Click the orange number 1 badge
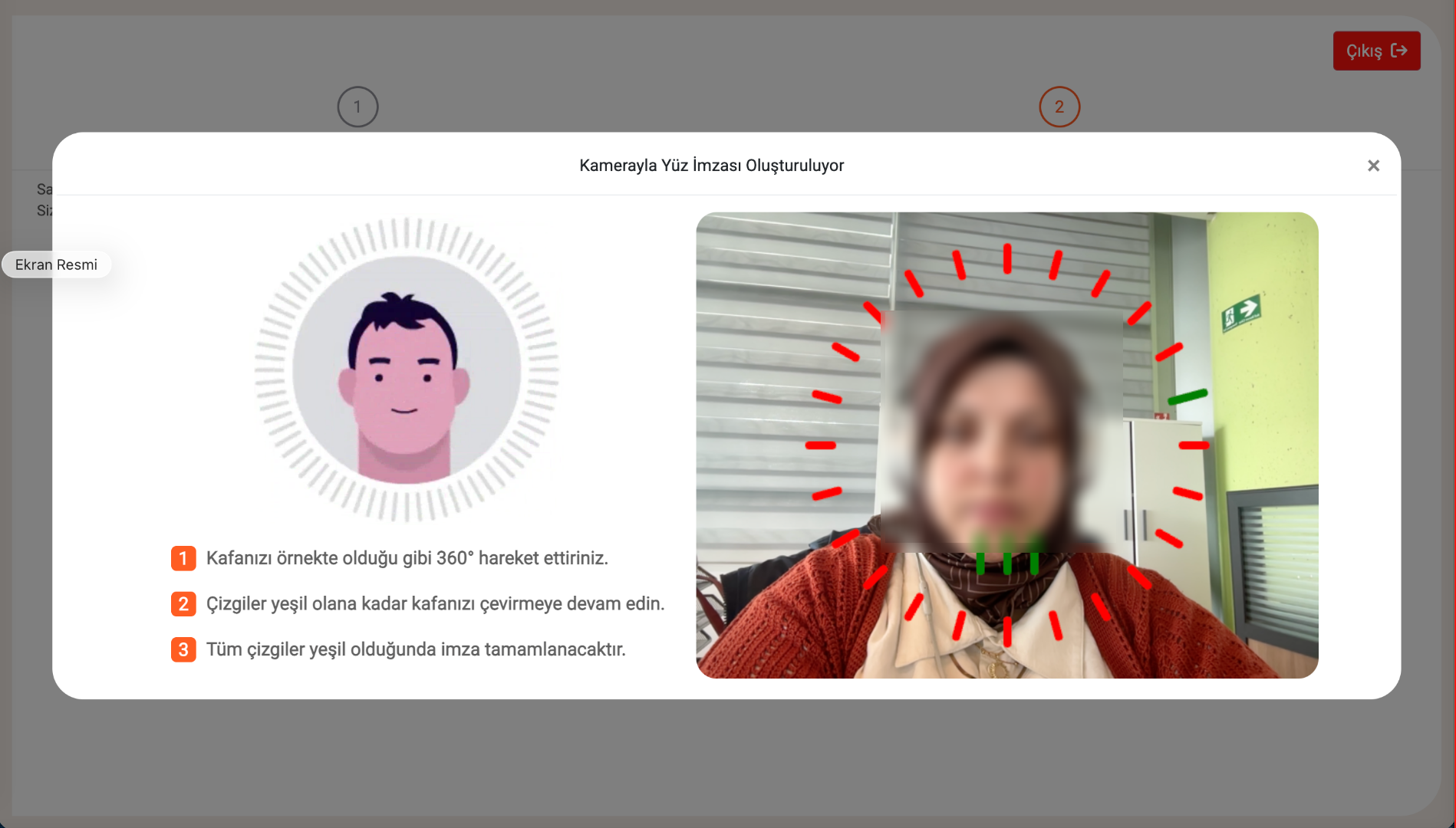Viewport: 1456px width, 828px height. point(183,558)
